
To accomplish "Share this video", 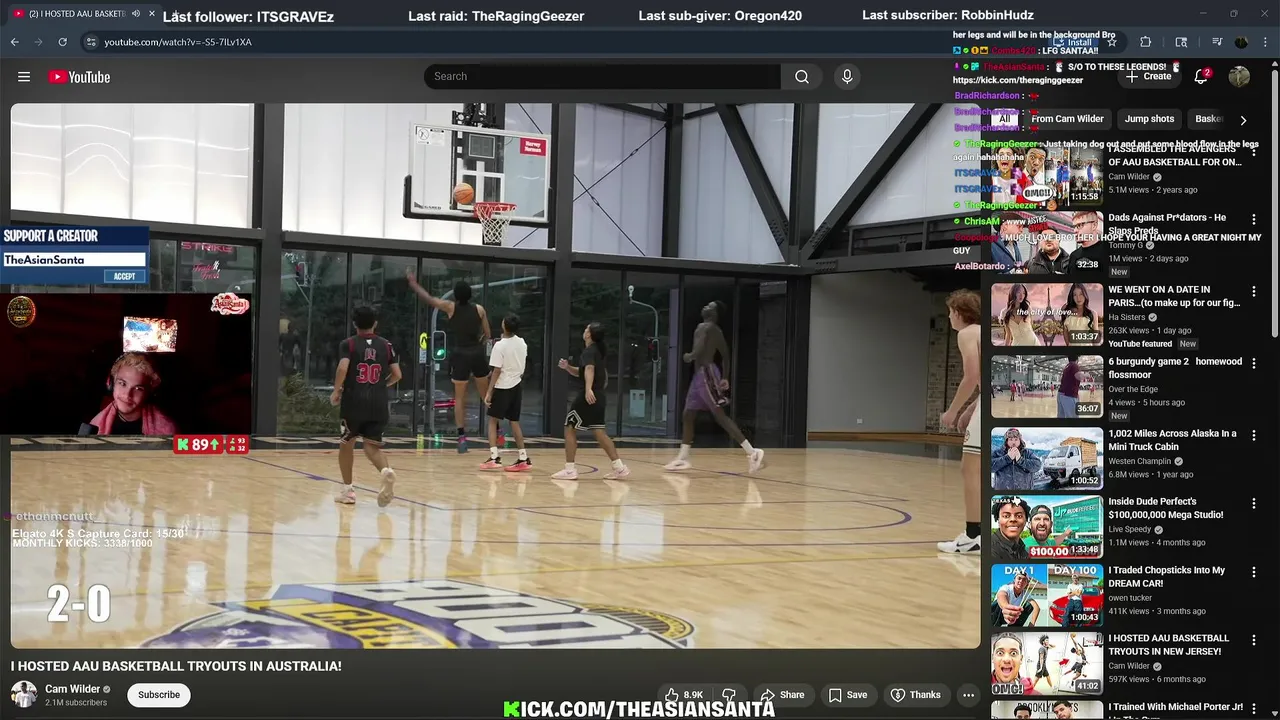I will 782,695.
